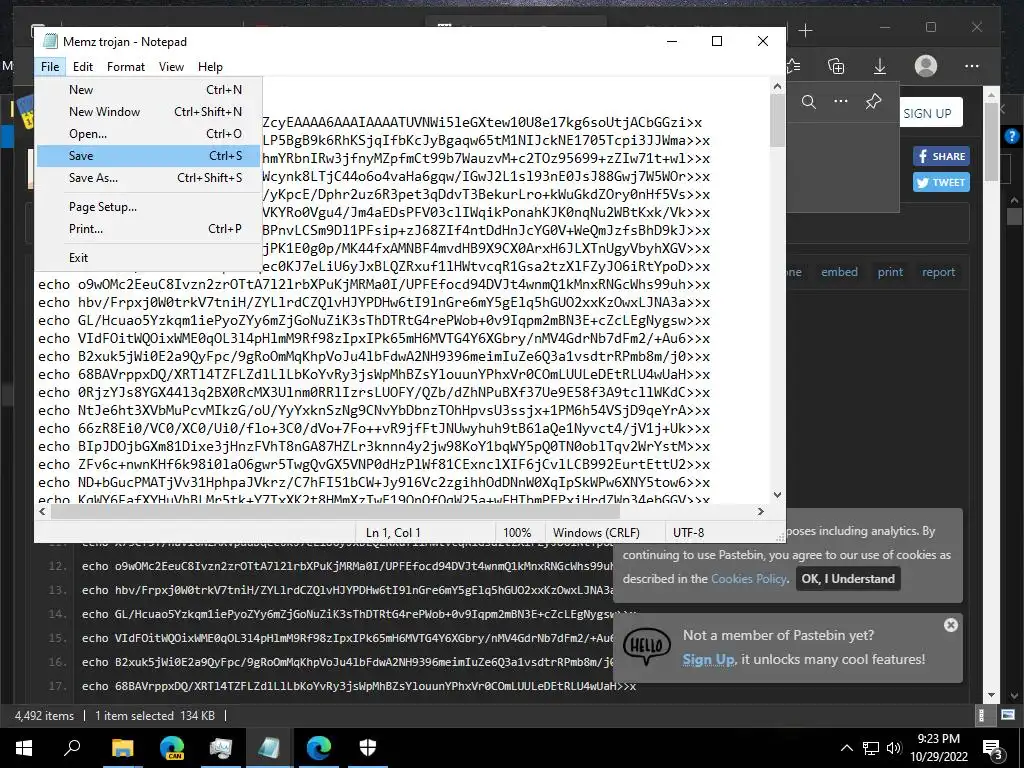Screen dimensions: 1024x768
Task: Select Page Setup... in the File menu
Action: point(149,207)
